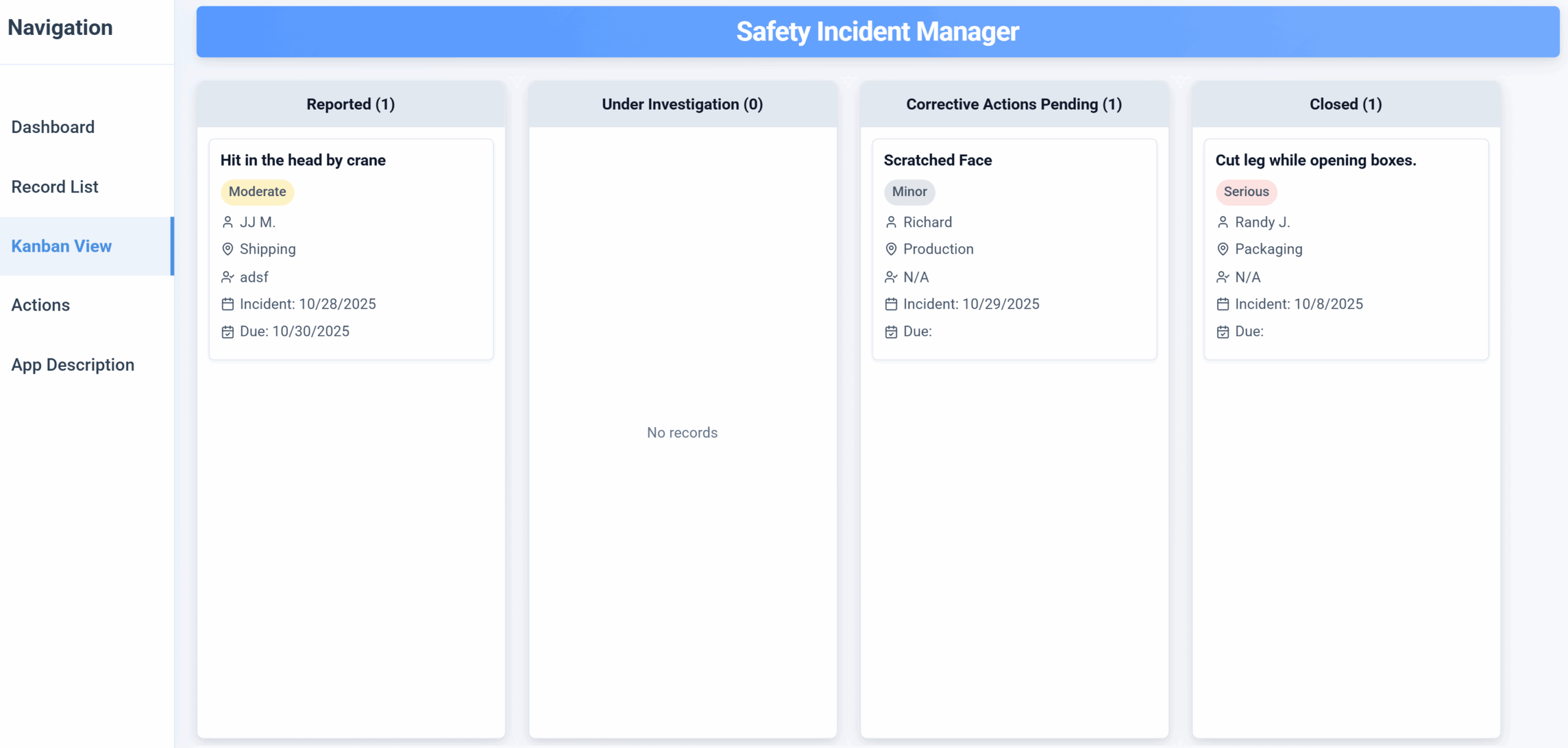Click assignee icon in Cut leg card
Image resolution: width=1568 pixels, height=748 pixels.
pos(1223,277)
